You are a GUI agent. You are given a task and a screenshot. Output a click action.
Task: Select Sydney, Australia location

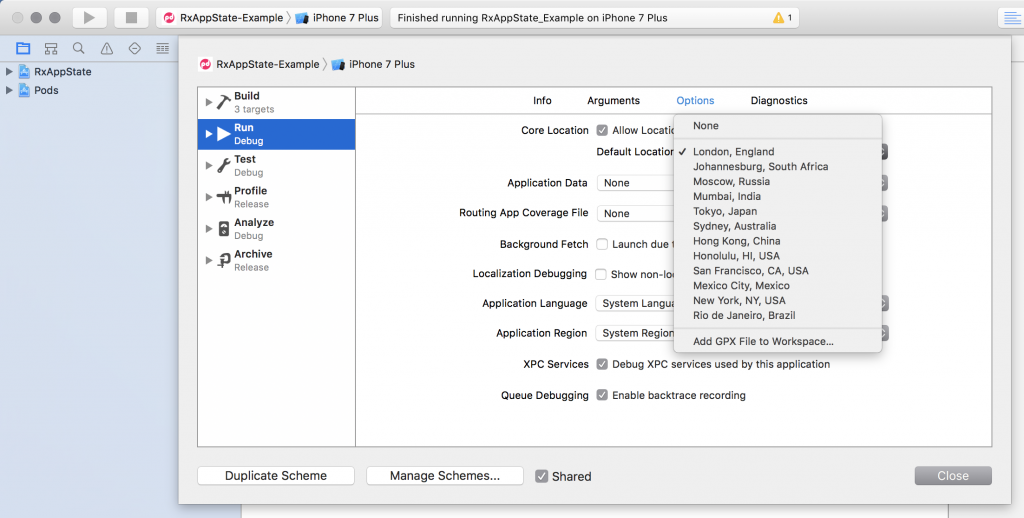pyautogui.click(x=778, y=226)
